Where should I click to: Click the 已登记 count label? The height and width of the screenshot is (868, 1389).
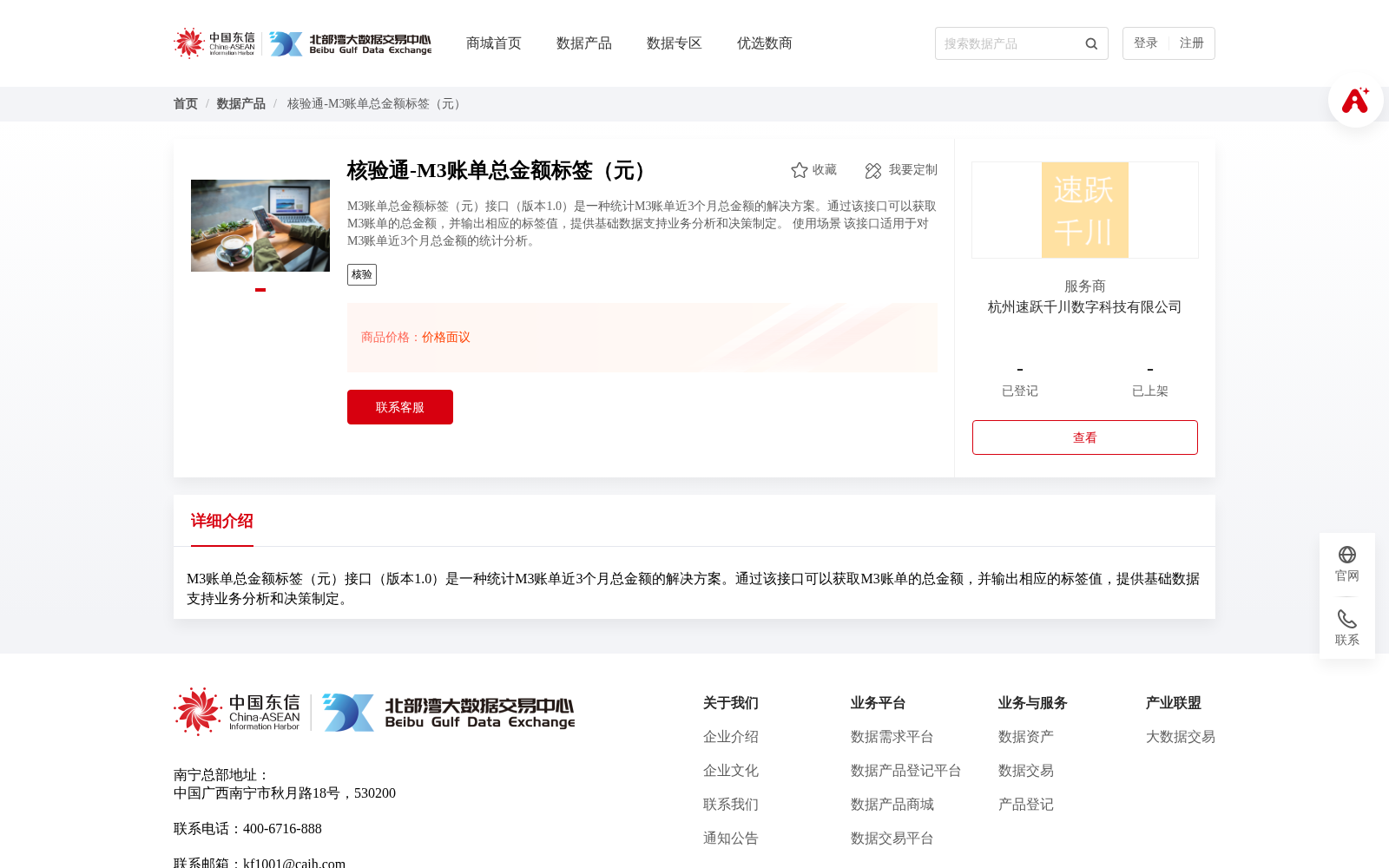pos(1020,391)
